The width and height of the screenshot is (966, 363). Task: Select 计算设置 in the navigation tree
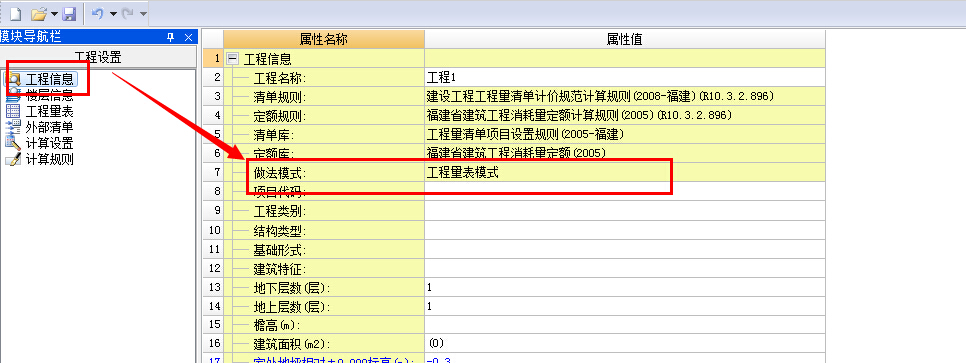(49, 144)
